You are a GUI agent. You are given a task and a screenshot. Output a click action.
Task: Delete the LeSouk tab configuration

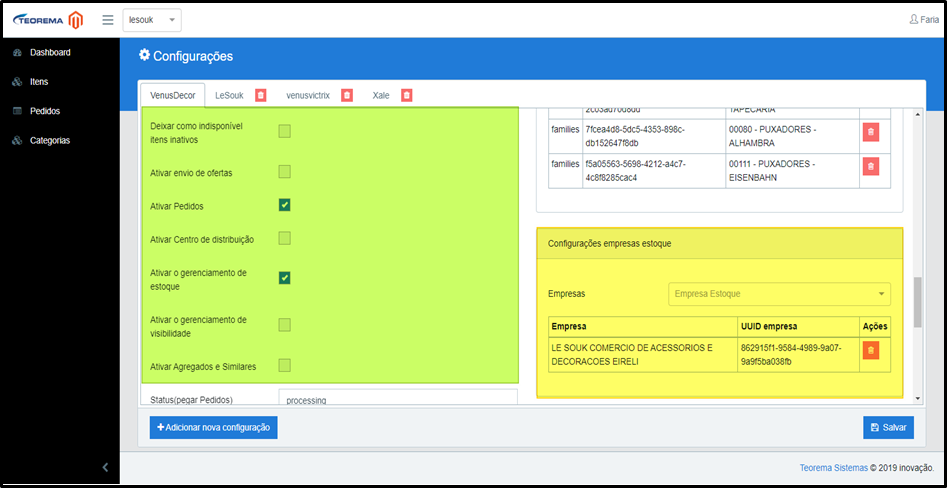click(260, 95)
